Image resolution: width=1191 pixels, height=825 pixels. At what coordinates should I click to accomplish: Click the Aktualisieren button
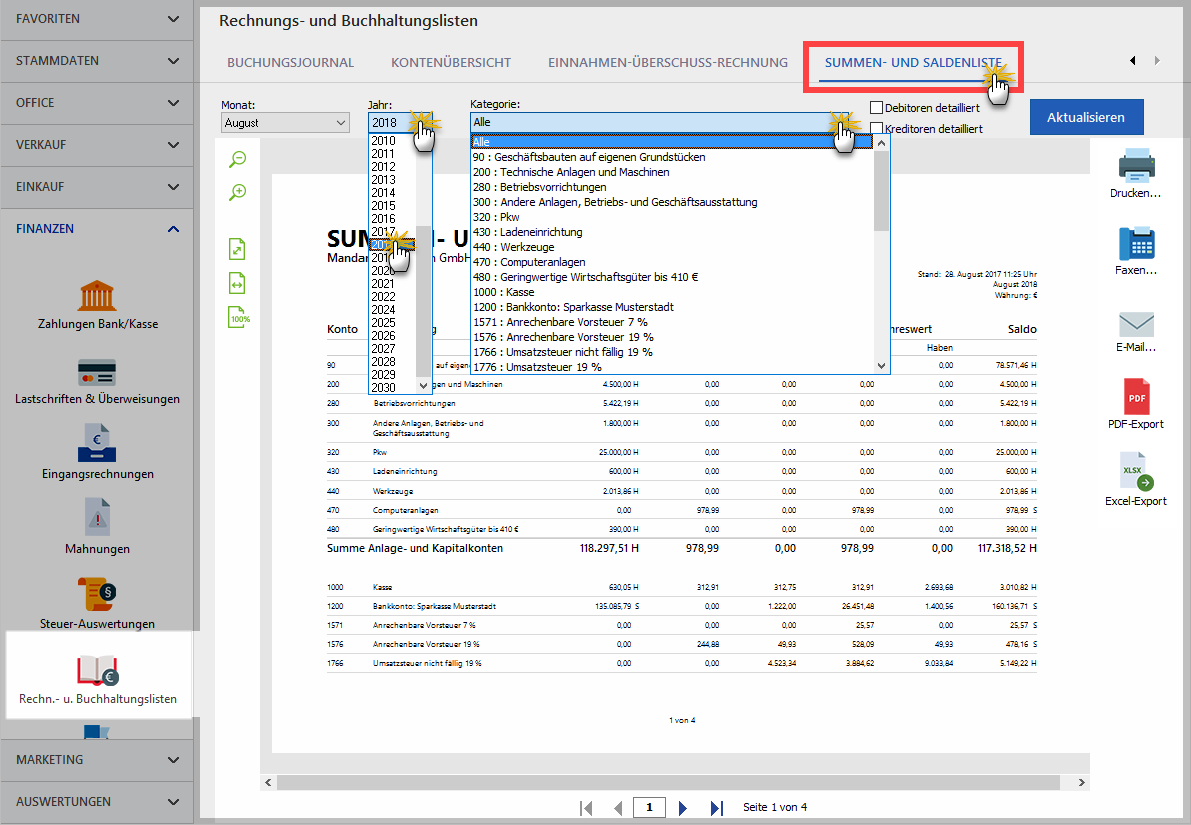click(x=1086, y=117)
